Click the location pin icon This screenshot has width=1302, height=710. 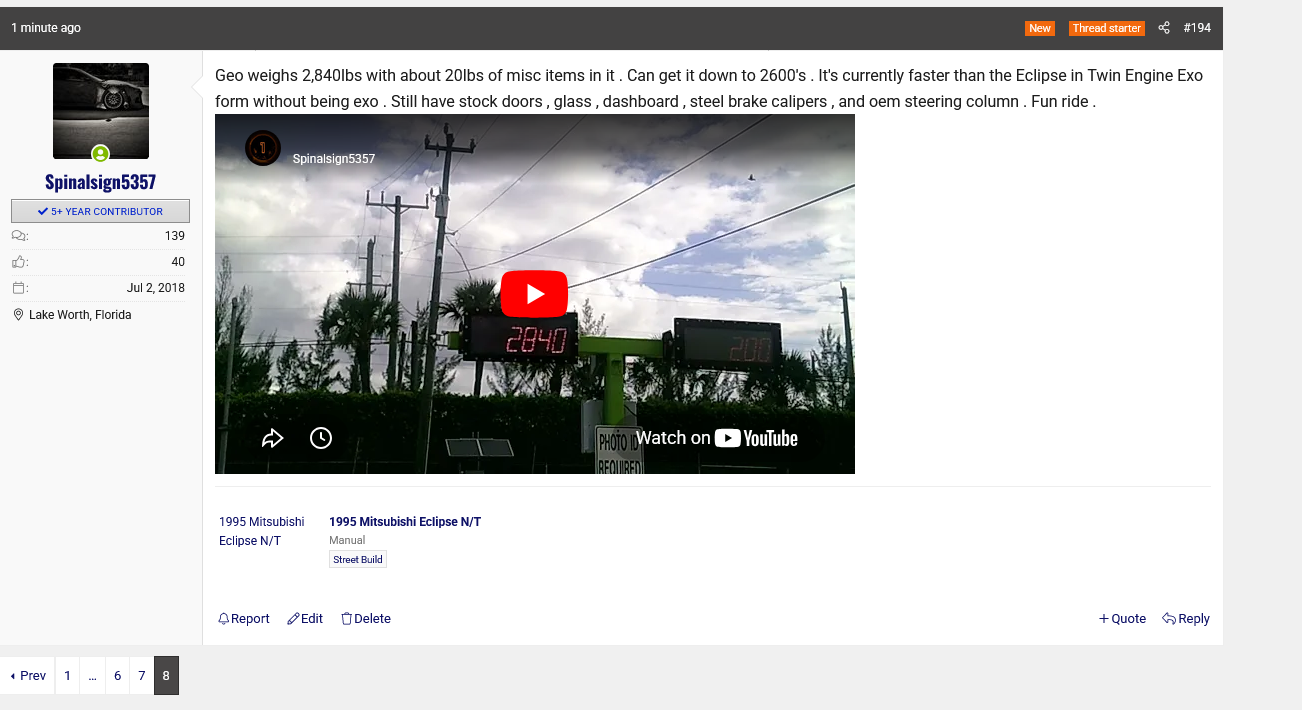pos(18,315)
